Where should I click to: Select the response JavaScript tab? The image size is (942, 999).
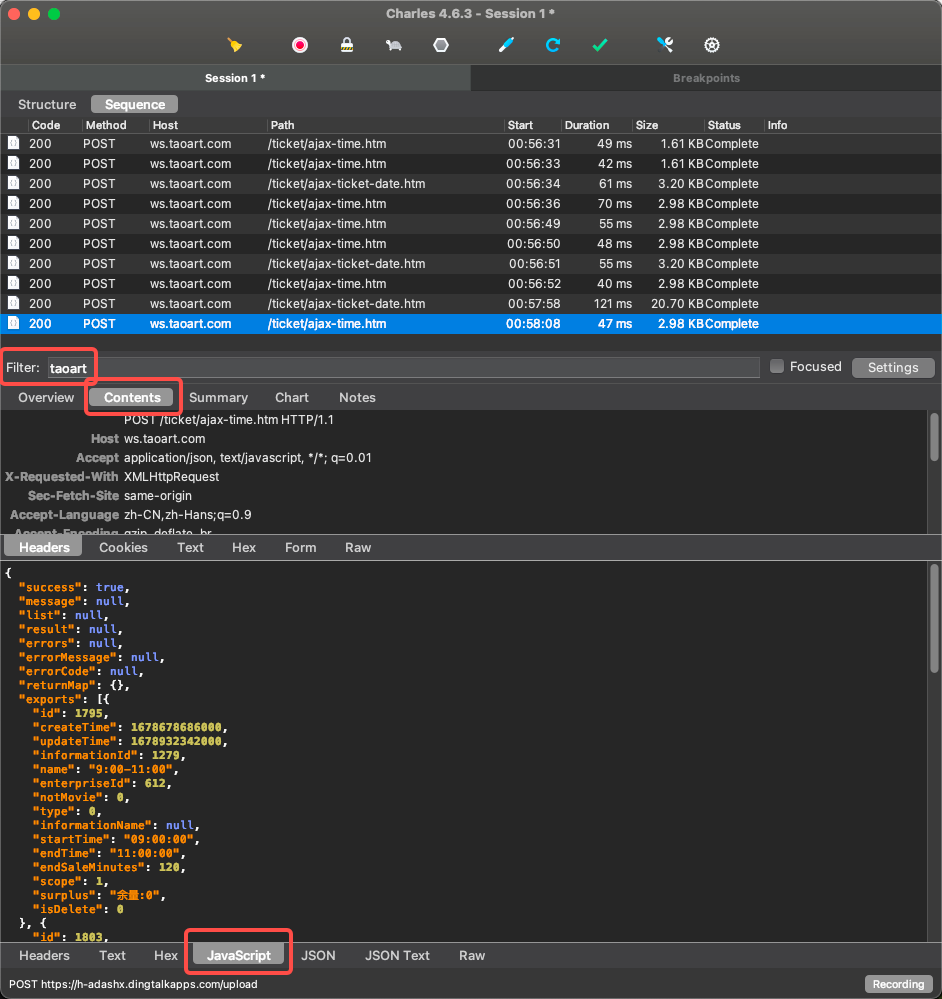pyautogui.click(x=238, y=955)
